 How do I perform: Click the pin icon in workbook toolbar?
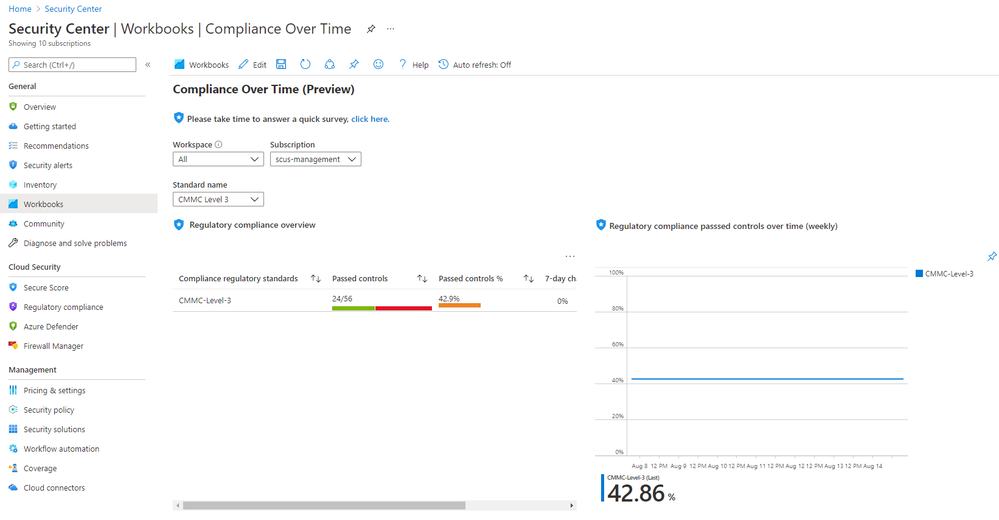pos(354,64)
